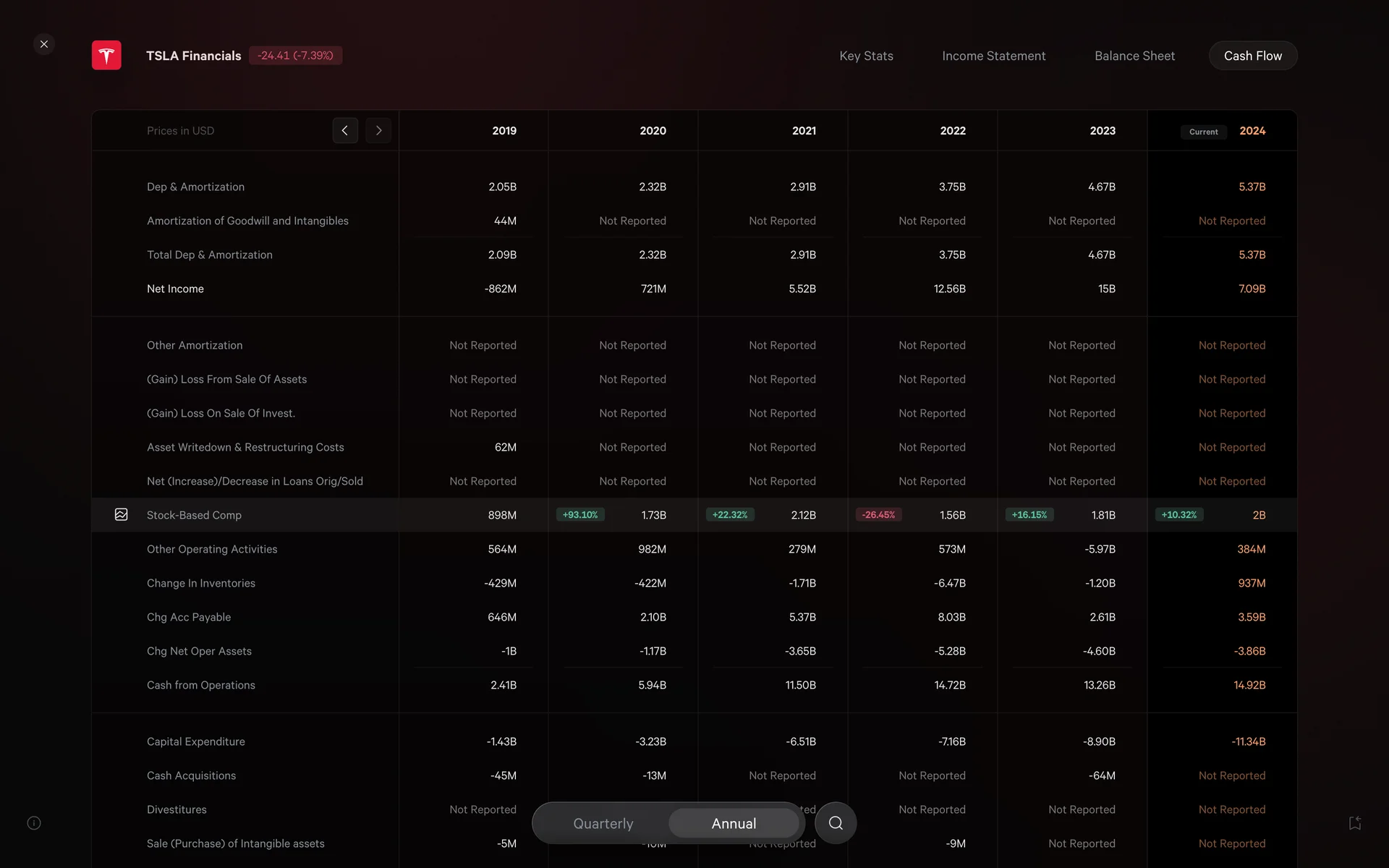Switch to Quarterly view
1389x868 pixels.
point(603,823)
